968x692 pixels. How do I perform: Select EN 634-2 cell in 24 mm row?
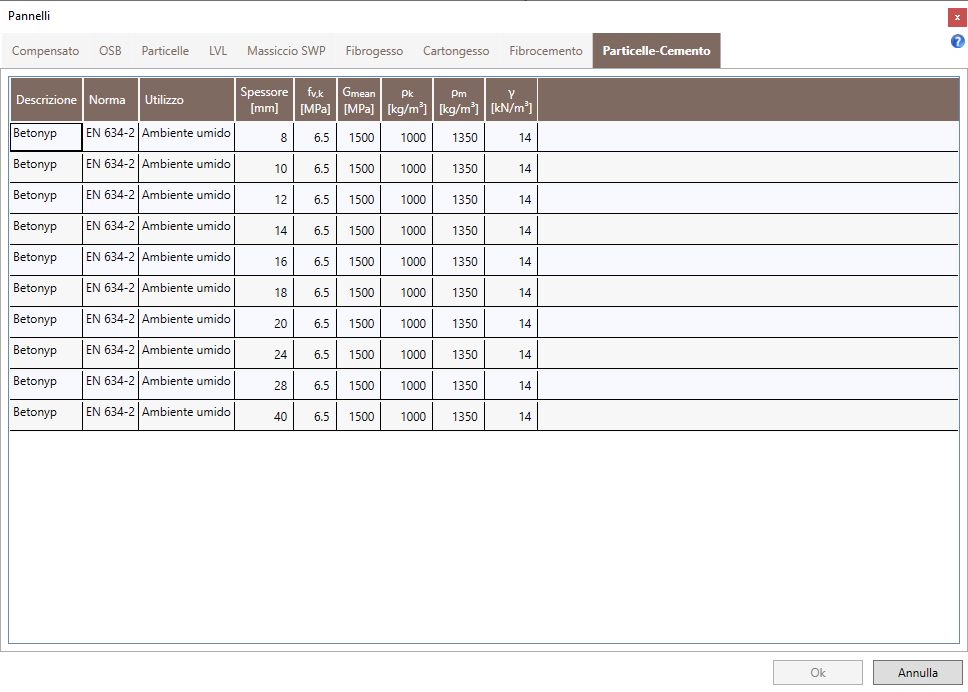coord(111,354)
